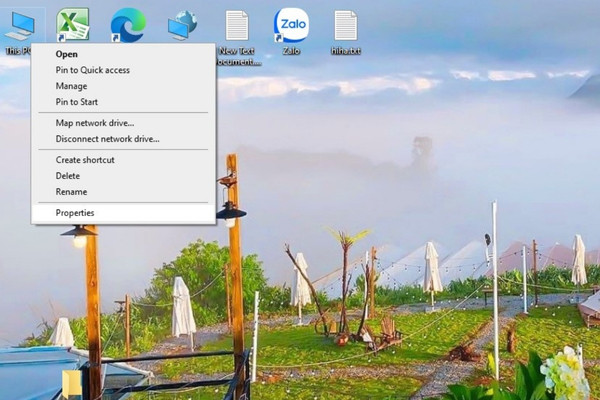Screen dimensions: 600x400
Task: Open the Zalo app shortcut
Action: point(292,25)
